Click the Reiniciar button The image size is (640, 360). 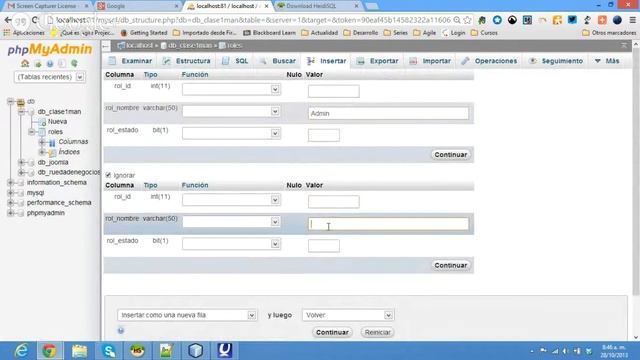click(x=378, y=332)
